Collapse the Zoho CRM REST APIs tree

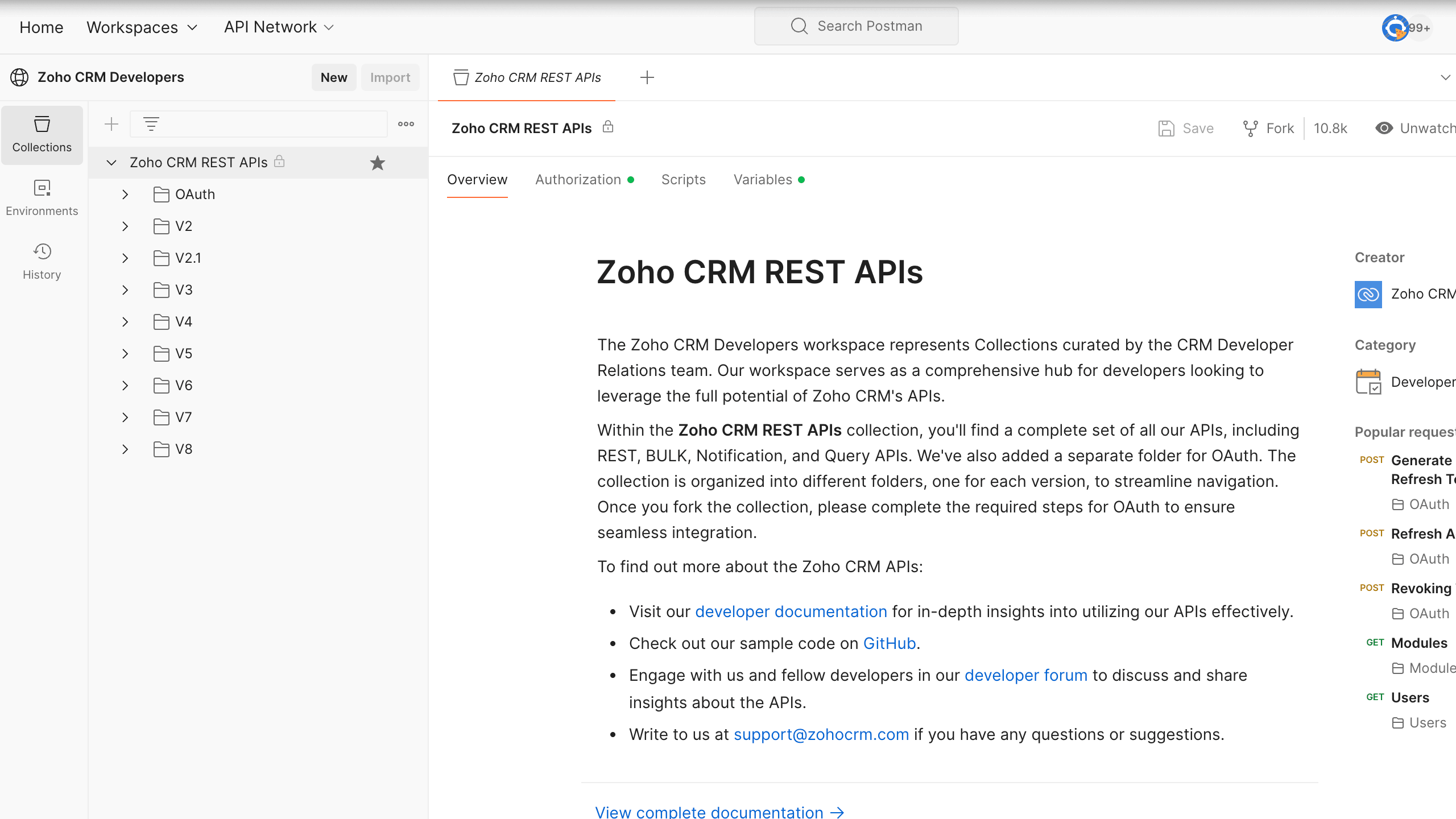(x=111, y=163)
